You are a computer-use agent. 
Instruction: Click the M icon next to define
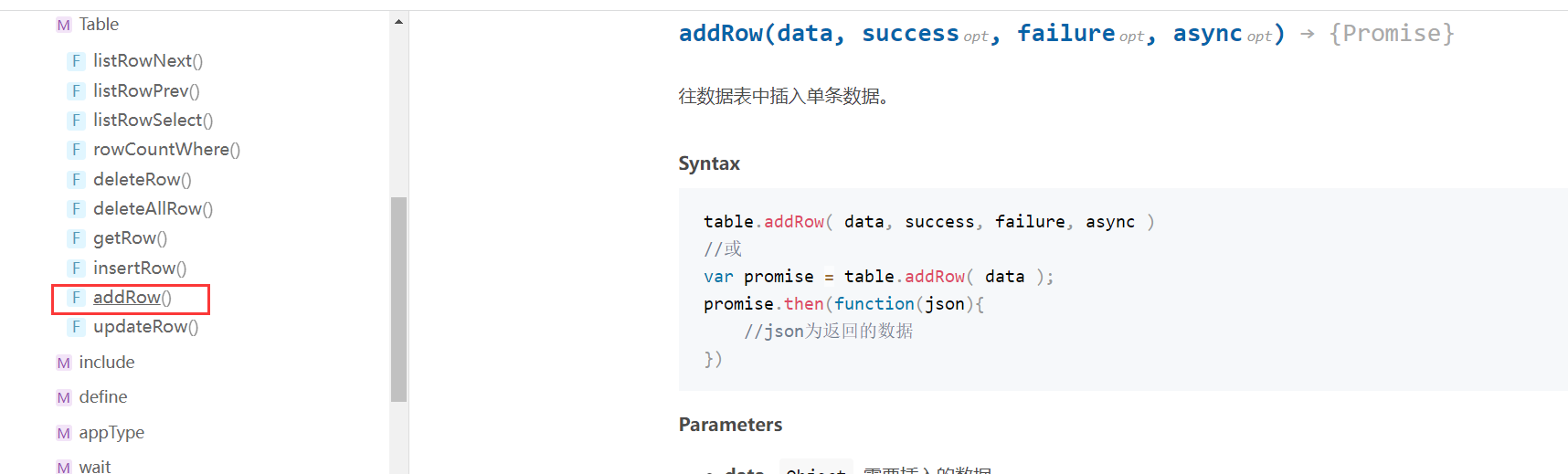[63, 397]
